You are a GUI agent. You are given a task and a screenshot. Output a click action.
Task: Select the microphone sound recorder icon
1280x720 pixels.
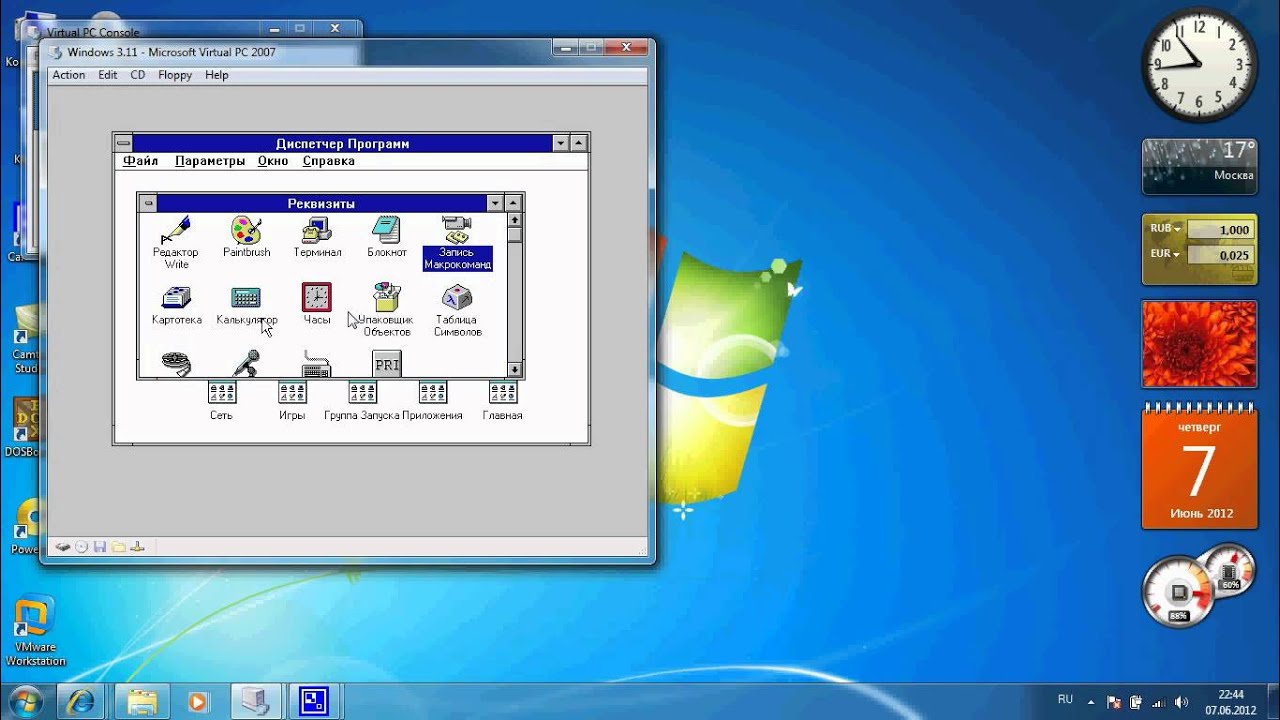246,363
